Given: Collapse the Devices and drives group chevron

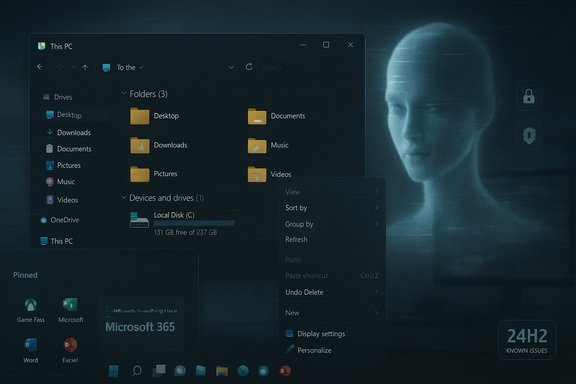Looking at the screenshot, I should tap(124, 197).
